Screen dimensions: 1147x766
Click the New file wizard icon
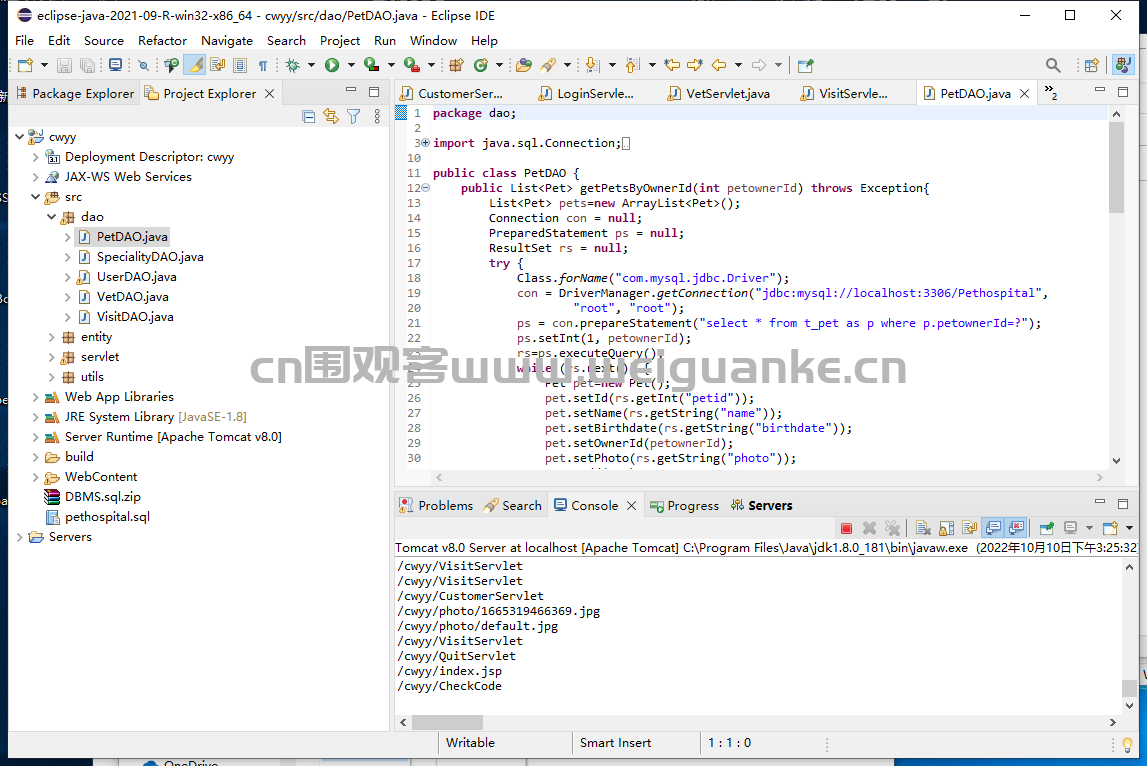[x=25, y=65]
